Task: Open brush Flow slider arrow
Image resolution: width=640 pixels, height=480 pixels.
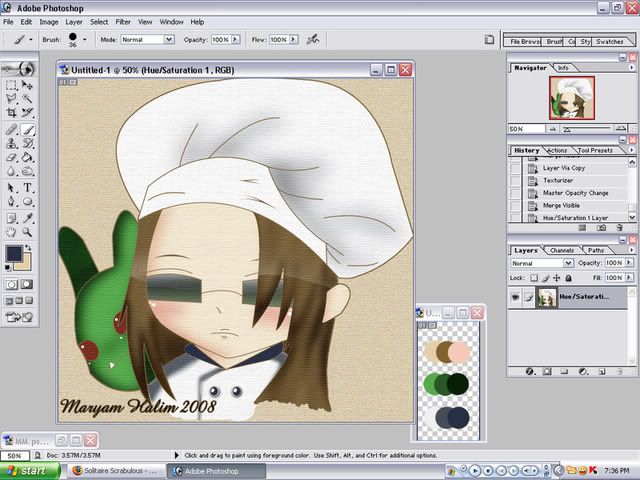Action: pos(293,40)
